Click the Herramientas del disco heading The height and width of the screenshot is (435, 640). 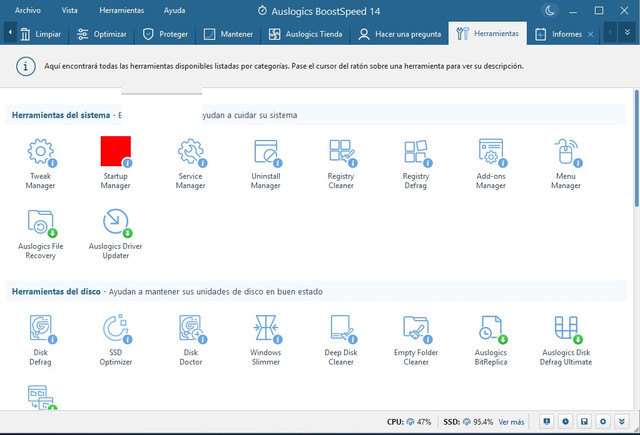pyautogui.click(x=56, y=292)
